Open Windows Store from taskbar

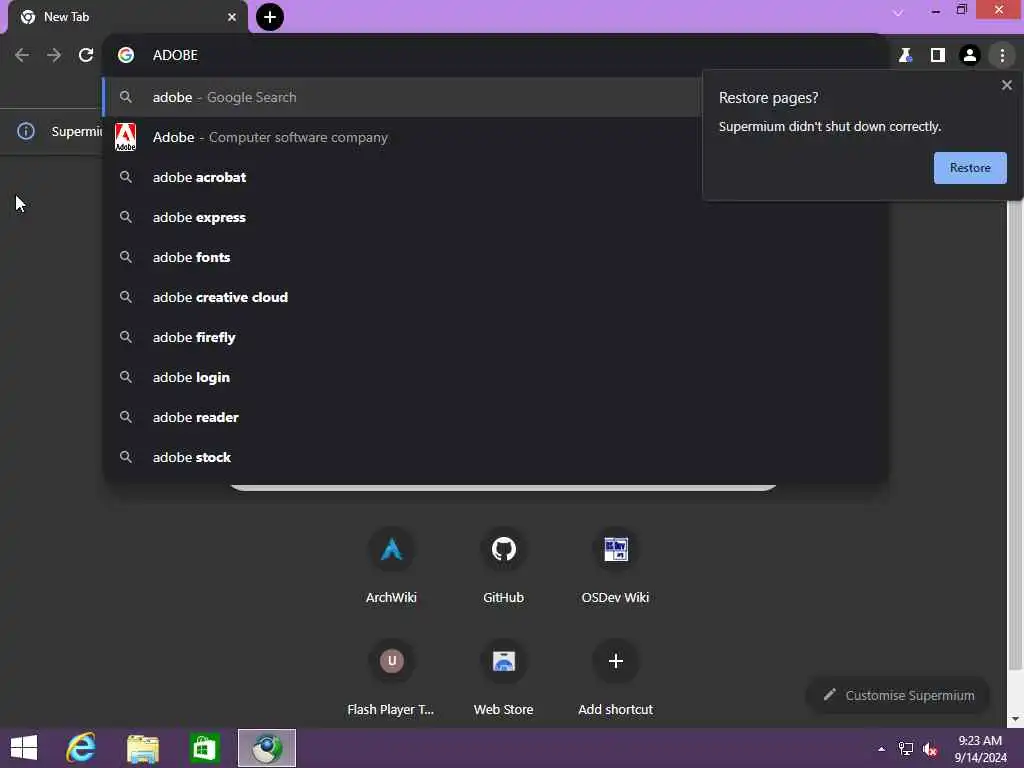point(204,748)
